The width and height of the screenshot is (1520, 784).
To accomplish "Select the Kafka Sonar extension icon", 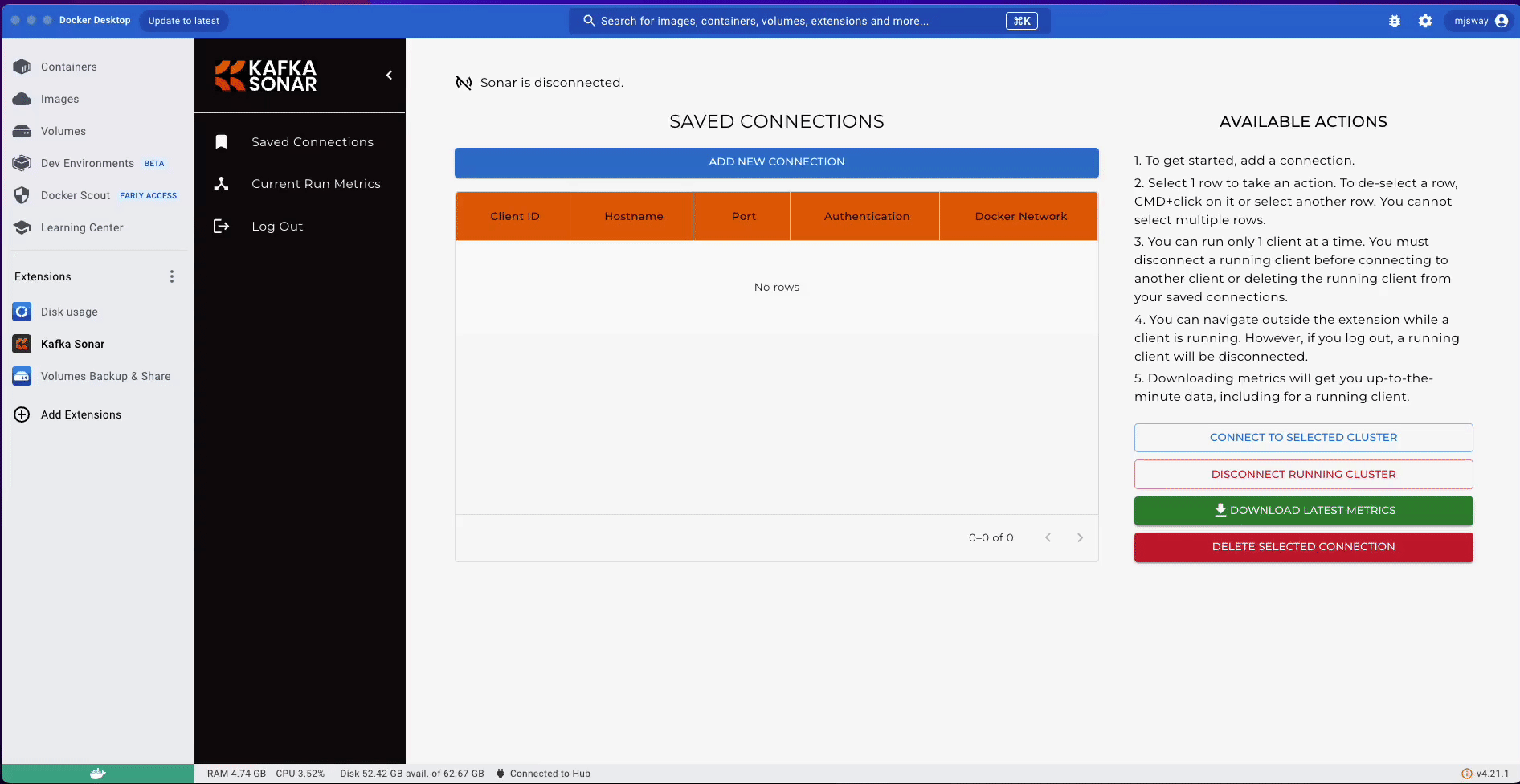I will coord(22,344).
